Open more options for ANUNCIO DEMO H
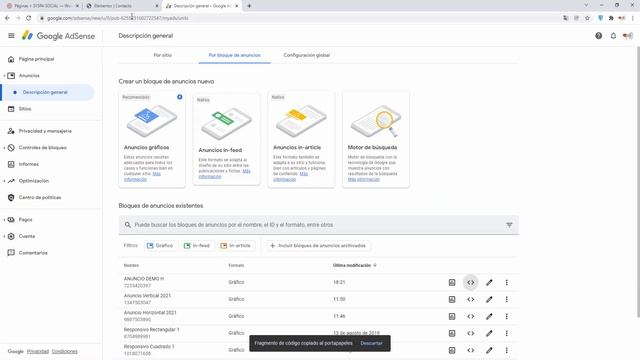This screenshot has width=640, height=360. point(507,282)
